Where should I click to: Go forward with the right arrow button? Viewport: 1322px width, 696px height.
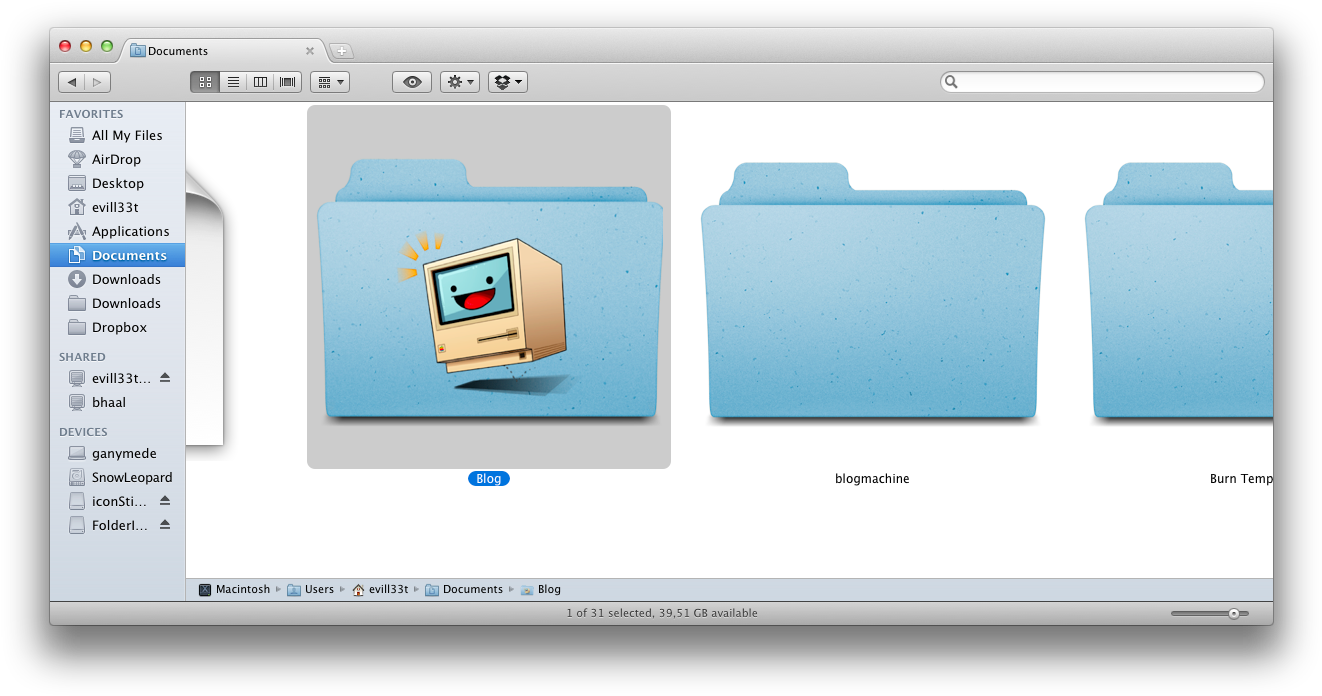tap(98, 82)
